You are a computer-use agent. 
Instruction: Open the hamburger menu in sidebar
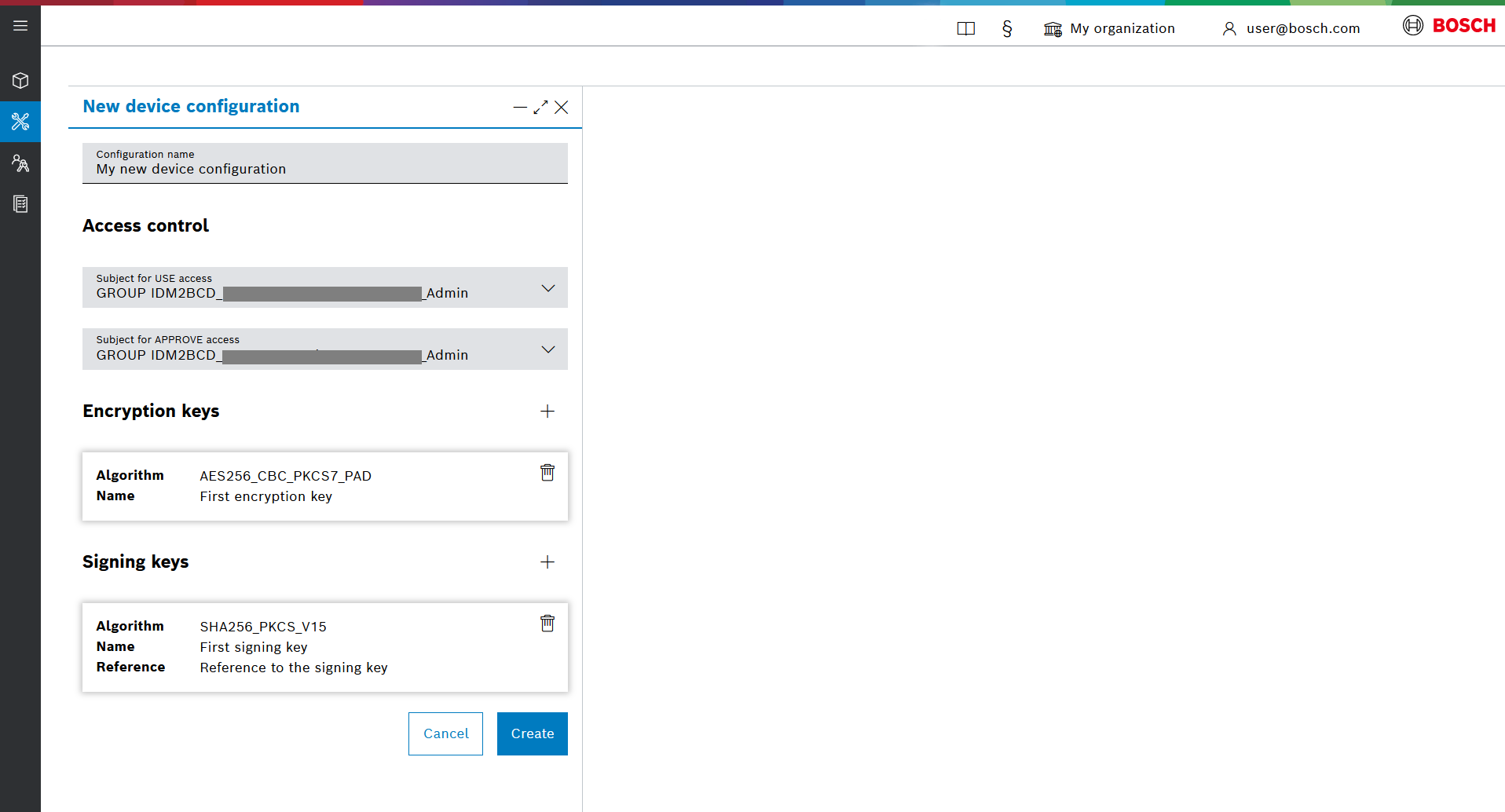20,26
